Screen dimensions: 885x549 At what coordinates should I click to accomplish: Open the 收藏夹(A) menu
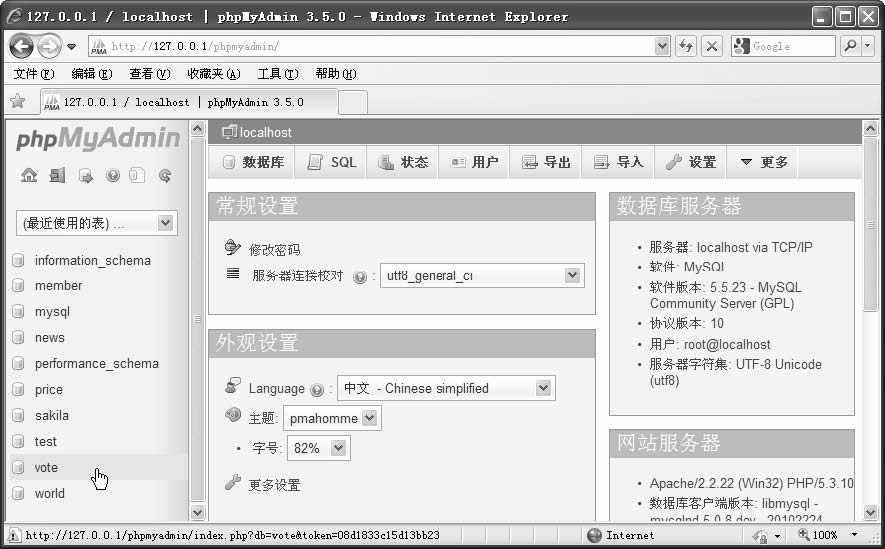point(213,74)
